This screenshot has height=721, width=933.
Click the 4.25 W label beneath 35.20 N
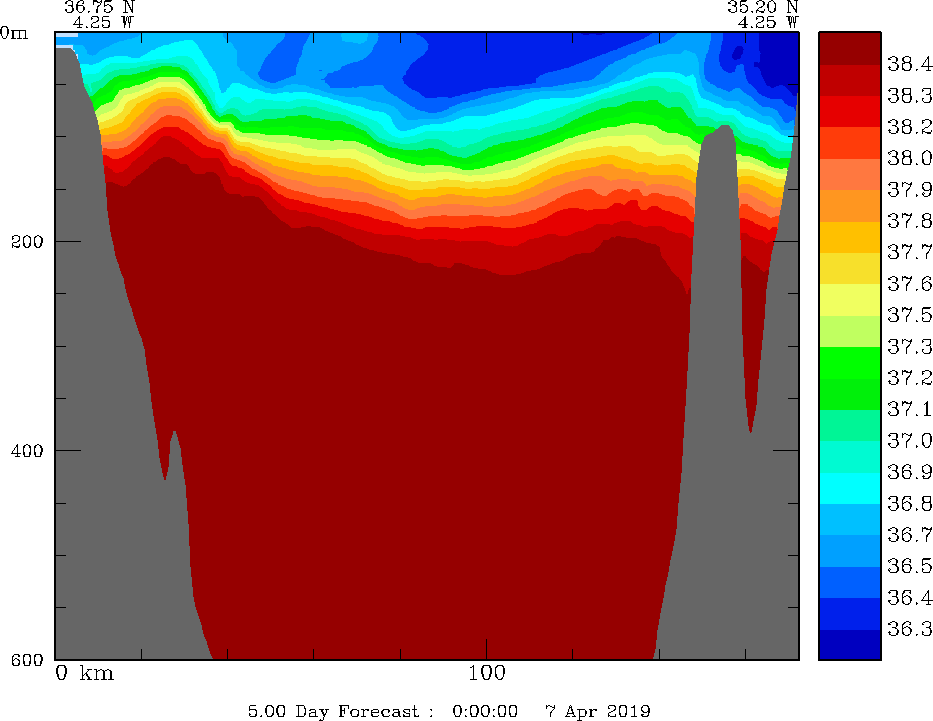[768, 22]
